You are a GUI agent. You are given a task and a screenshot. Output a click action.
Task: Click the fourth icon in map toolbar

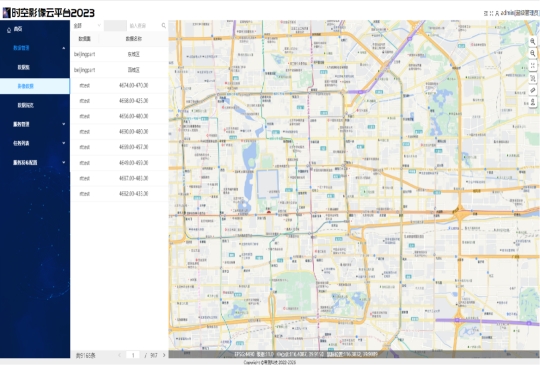click(x=532, y=78)
